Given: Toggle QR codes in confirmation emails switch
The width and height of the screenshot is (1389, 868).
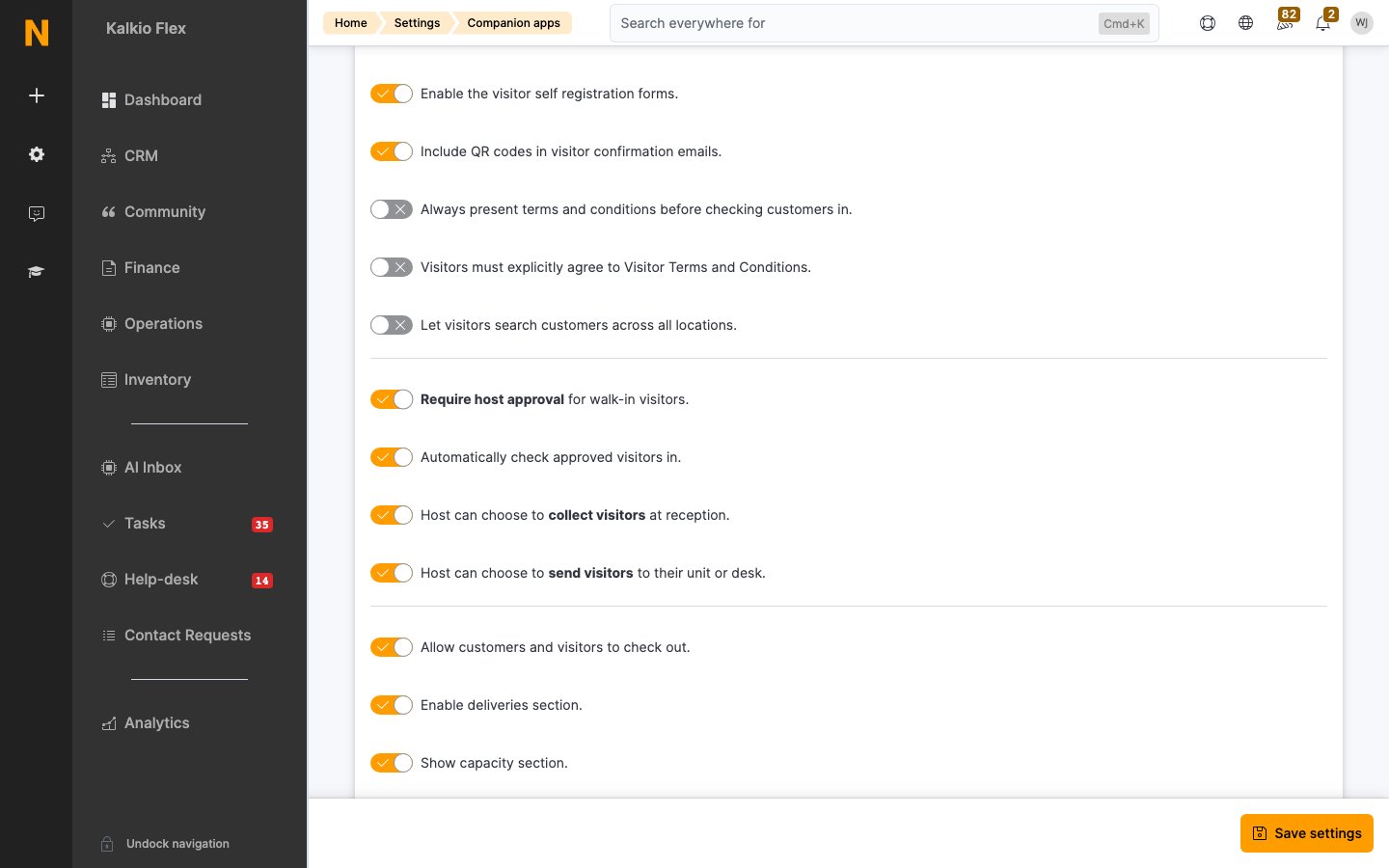Looking at the screenshot, I should pyautogui.click(x=392, y=151).
